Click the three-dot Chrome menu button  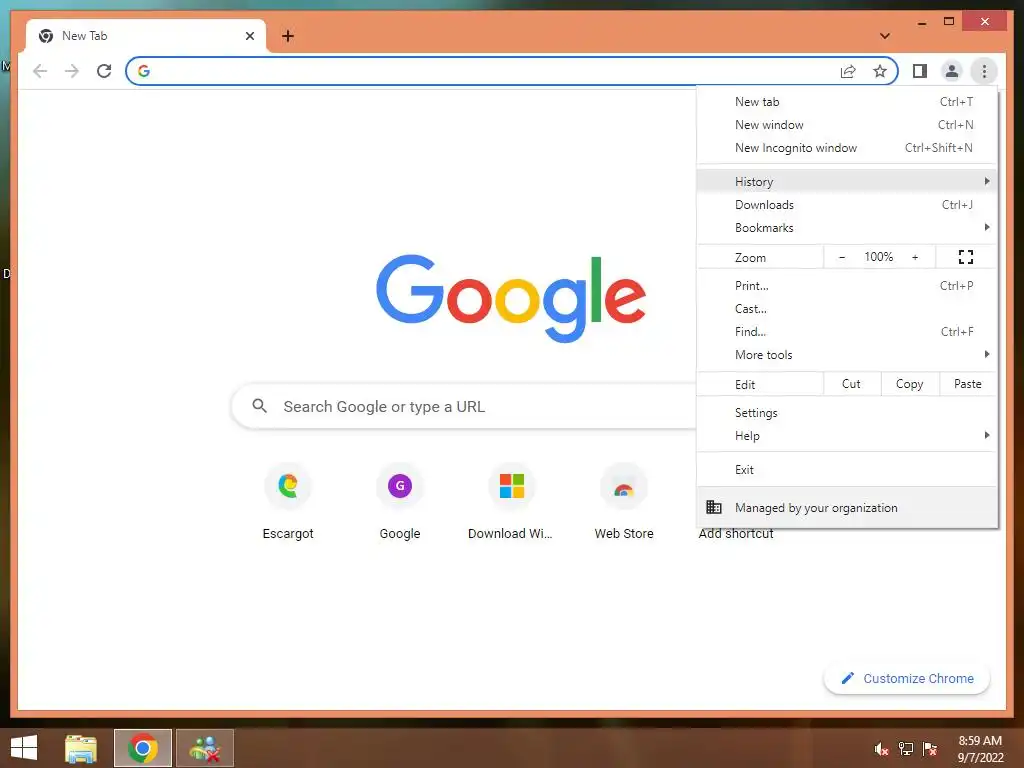click(x=984, y=71)
